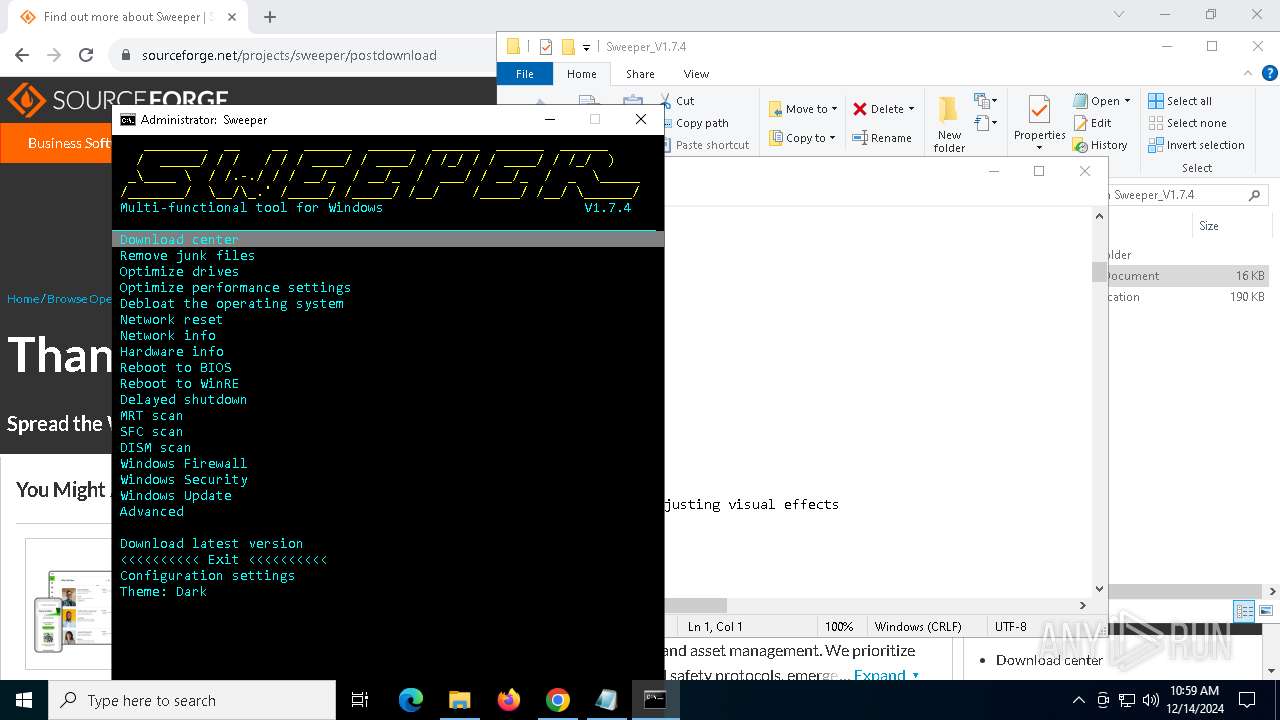The width and height of the screenshot is (1280, 720).
Task: Click Select all in Explorer ribbon
Action: click(x=1180, y=101)
